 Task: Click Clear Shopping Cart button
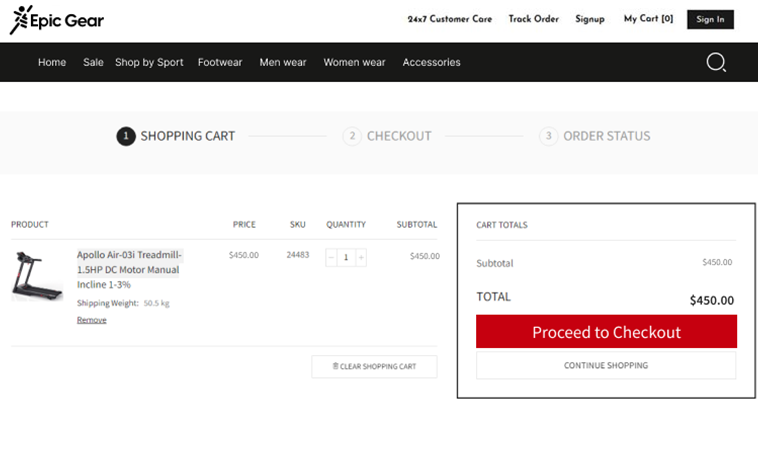click(x=374, y=366)
